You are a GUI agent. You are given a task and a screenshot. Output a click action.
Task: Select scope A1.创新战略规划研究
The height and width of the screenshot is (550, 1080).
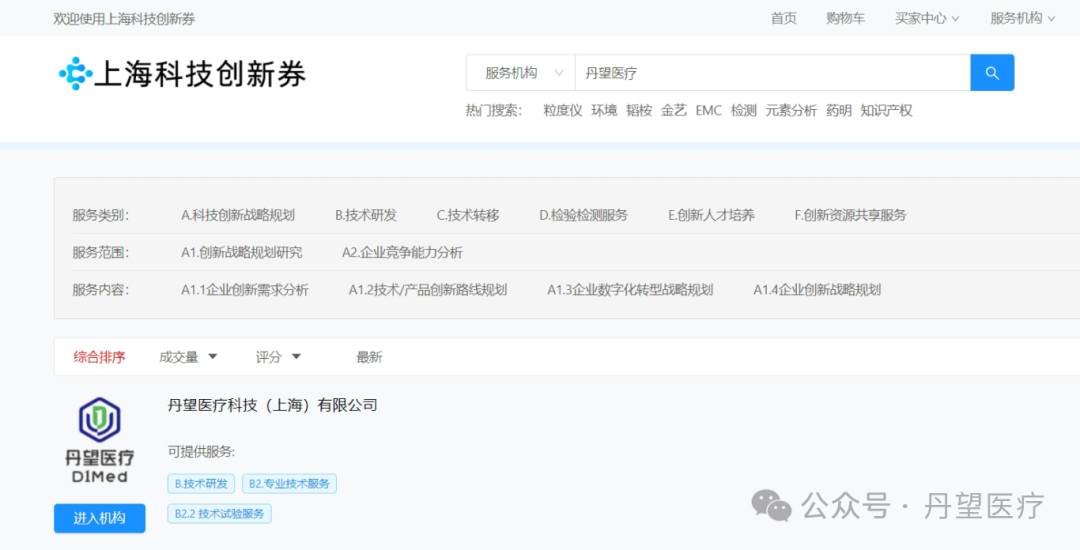[242, 253]
